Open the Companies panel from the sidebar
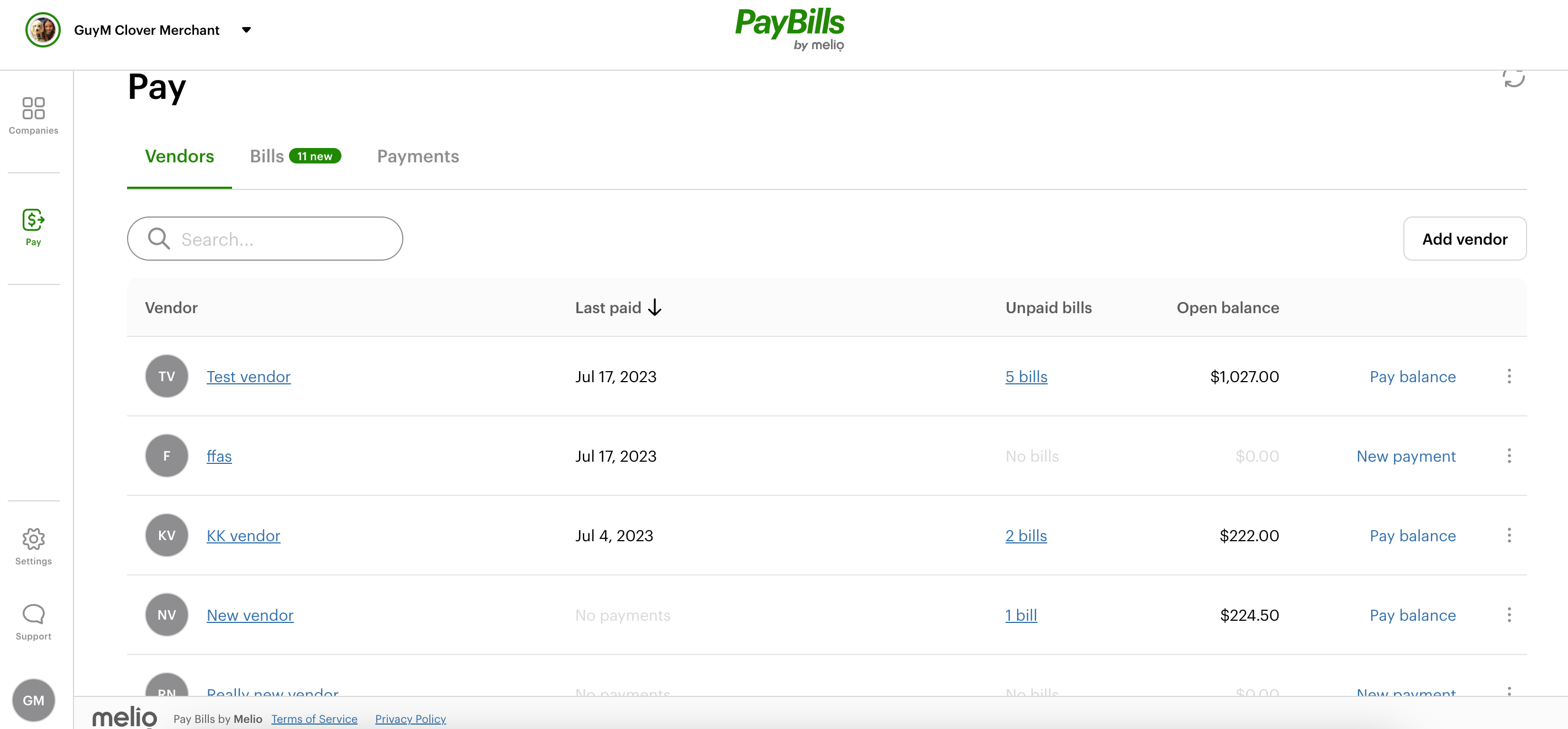The height and width of the screenshot is (729, 1568). 33,115
